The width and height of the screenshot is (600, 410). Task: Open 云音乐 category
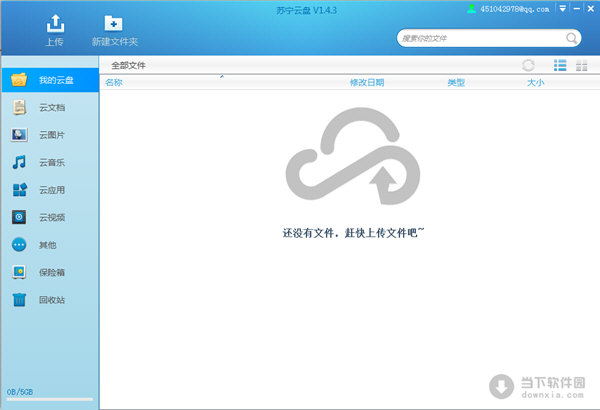tap(50, 162)
